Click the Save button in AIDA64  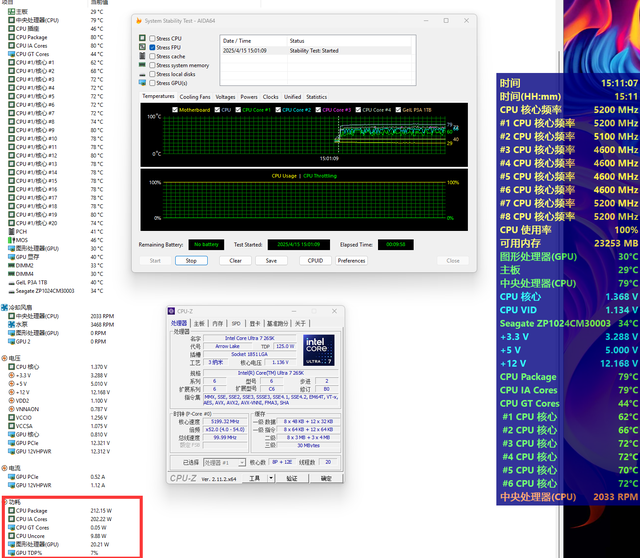coord(271,260)
